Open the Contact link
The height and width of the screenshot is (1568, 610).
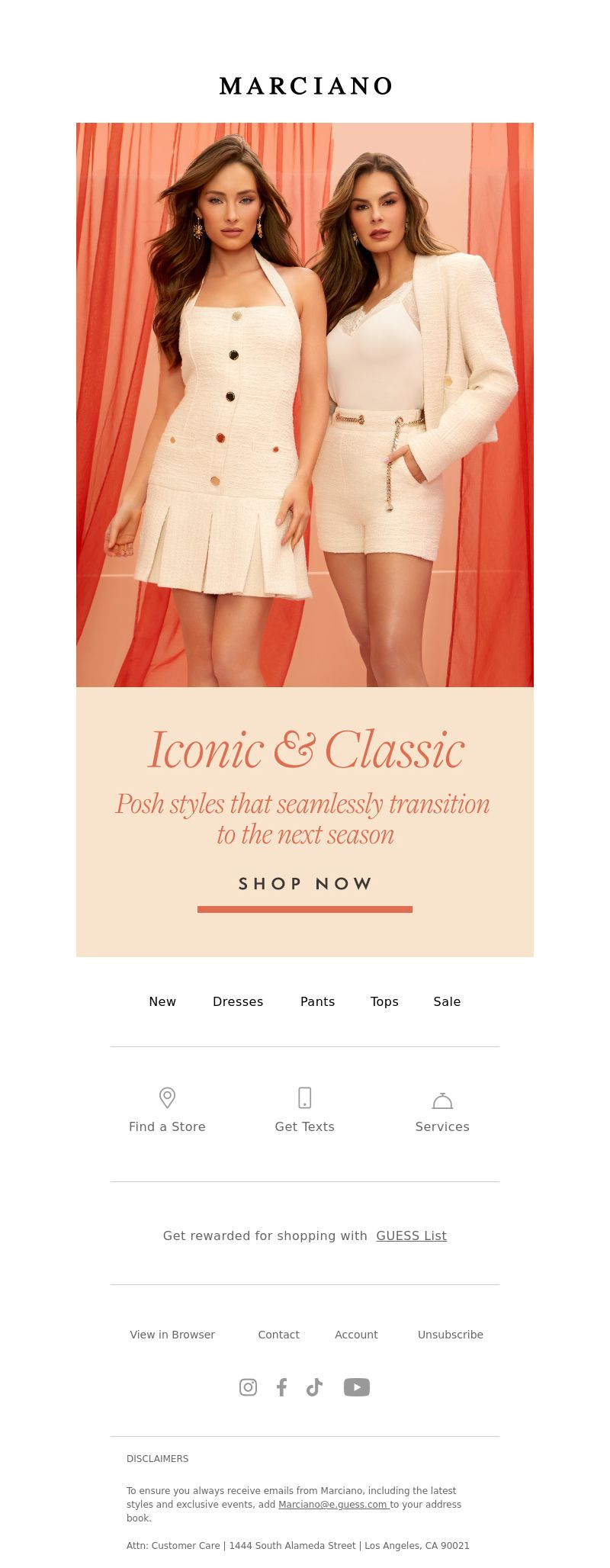(x=278, y=1335)
